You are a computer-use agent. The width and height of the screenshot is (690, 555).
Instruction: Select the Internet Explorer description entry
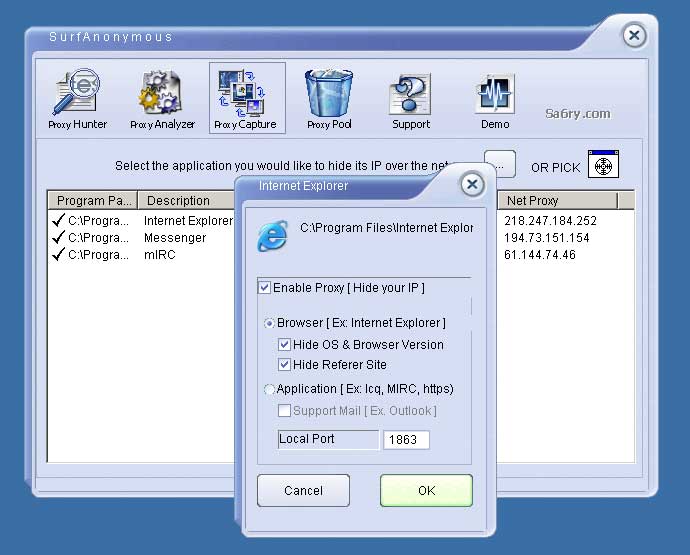(x=188, y=221)
